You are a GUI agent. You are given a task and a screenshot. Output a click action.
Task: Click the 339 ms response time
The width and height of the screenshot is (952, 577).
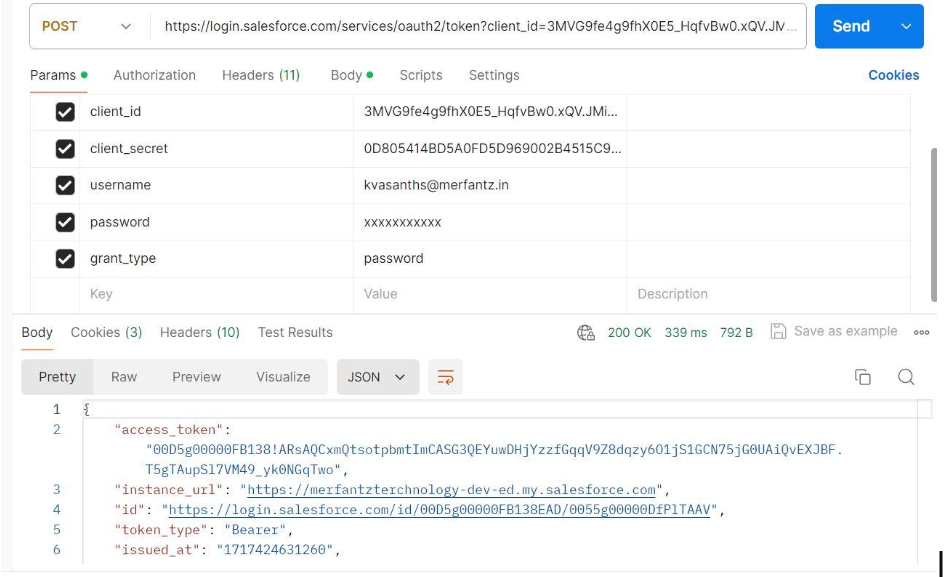(x=685, y=333)
